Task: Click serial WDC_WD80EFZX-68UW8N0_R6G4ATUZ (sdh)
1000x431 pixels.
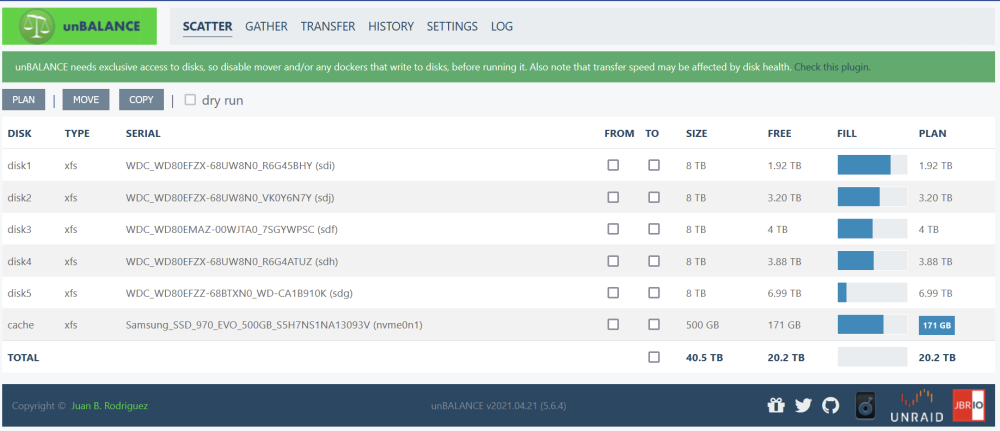Action: (x=232, y=261)
